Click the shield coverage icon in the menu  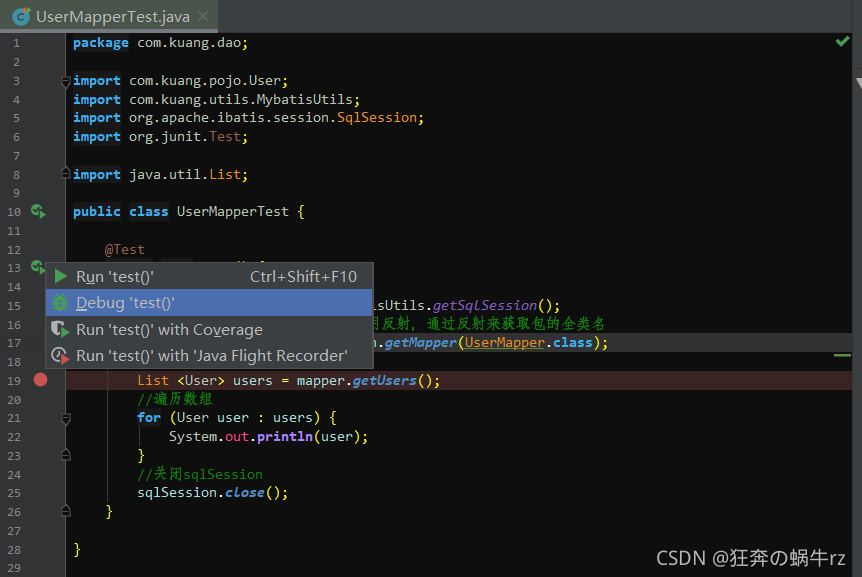coord(60,329)
